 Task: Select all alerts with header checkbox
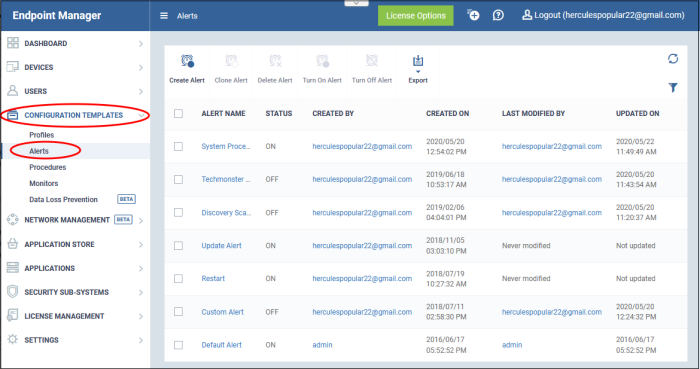coord(179,113)
